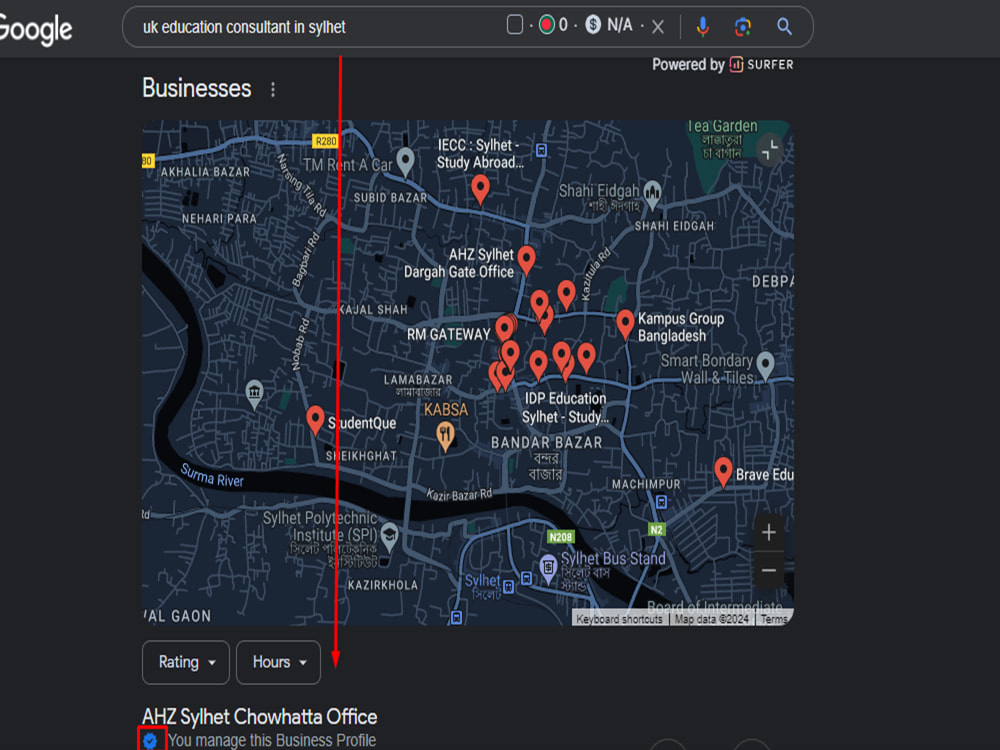1000x750 pixels.
Task: Zoom in on the map
Action: pos(769,533)
